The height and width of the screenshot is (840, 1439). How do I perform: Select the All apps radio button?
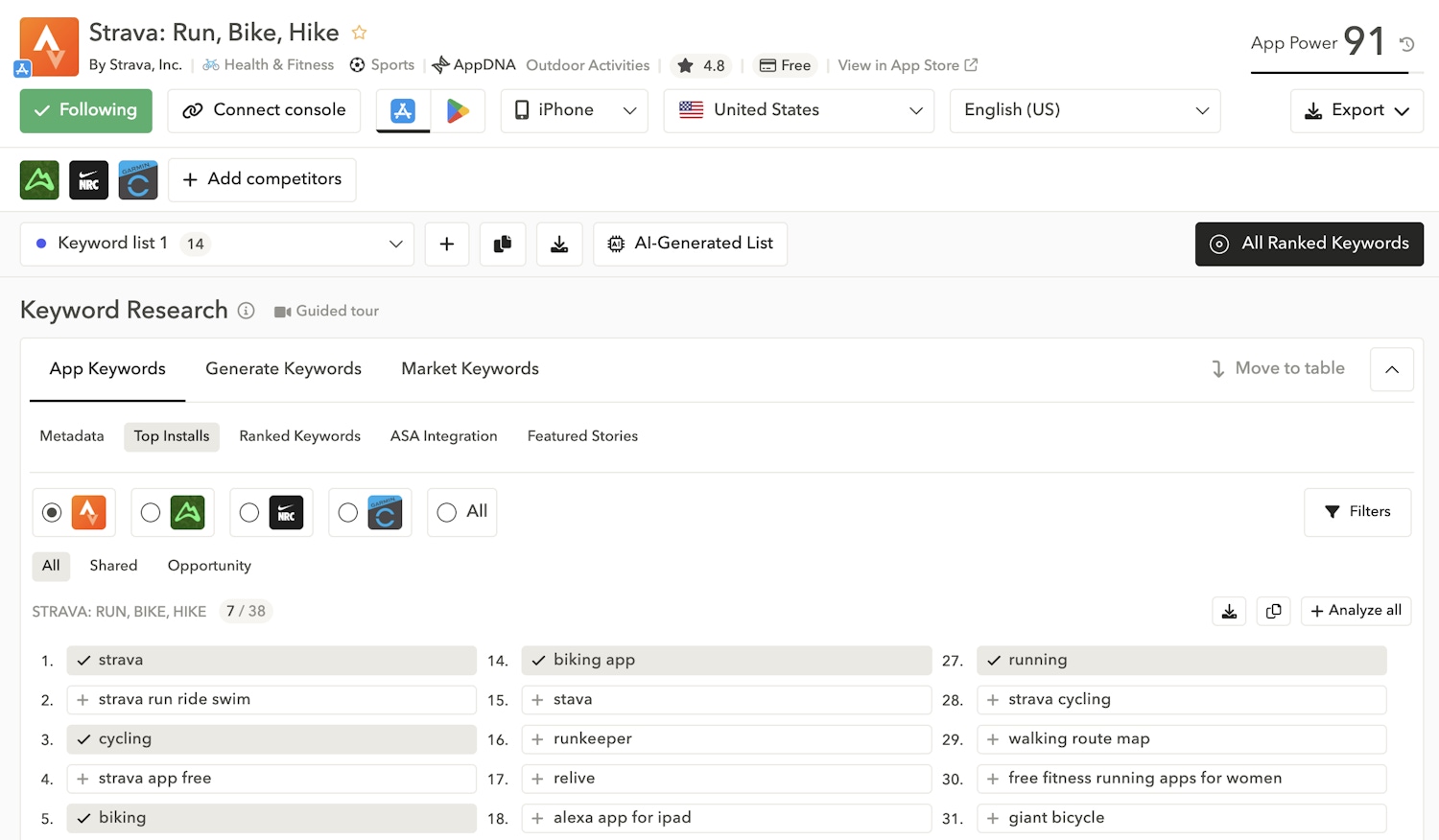[x=447, y=513]
